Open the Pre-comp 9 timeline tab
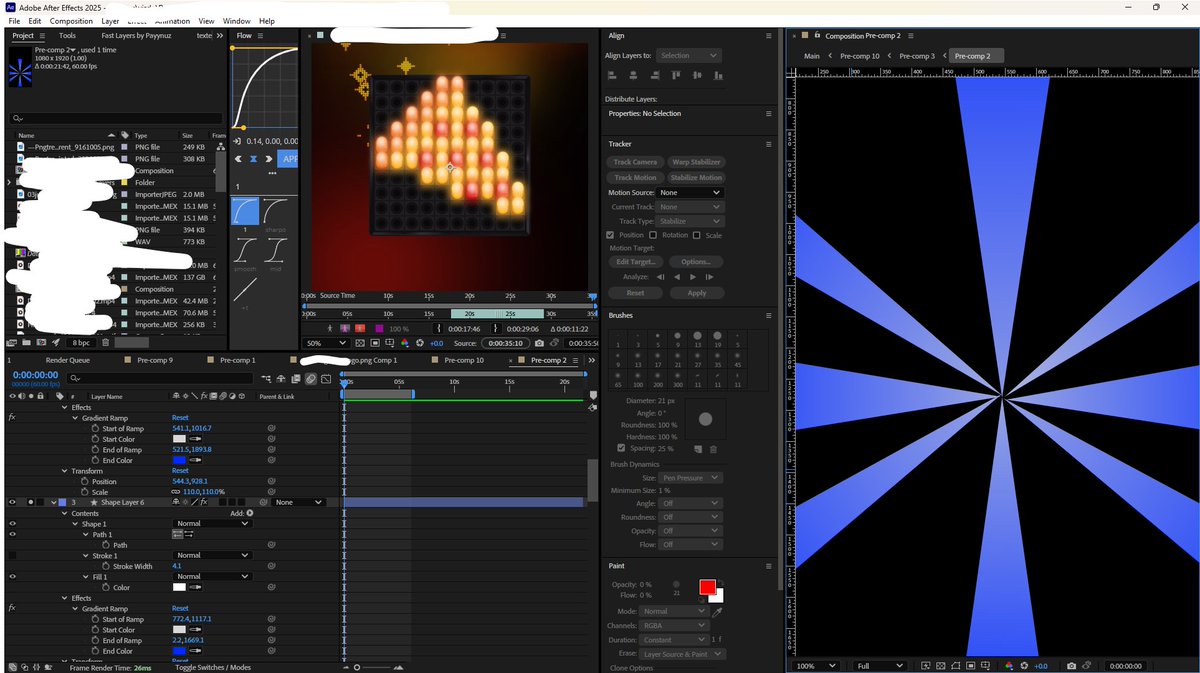 (x=154, y=360)
